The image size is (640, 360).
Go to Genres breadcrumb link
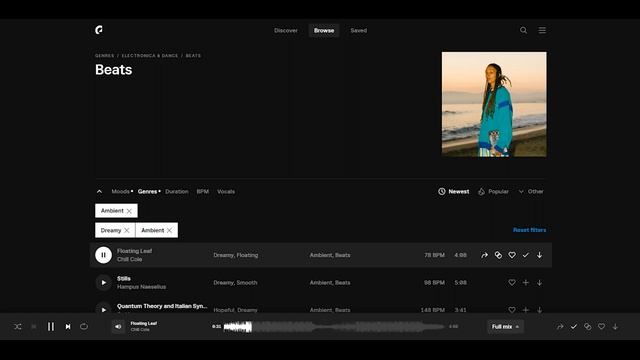click(104, 56)
